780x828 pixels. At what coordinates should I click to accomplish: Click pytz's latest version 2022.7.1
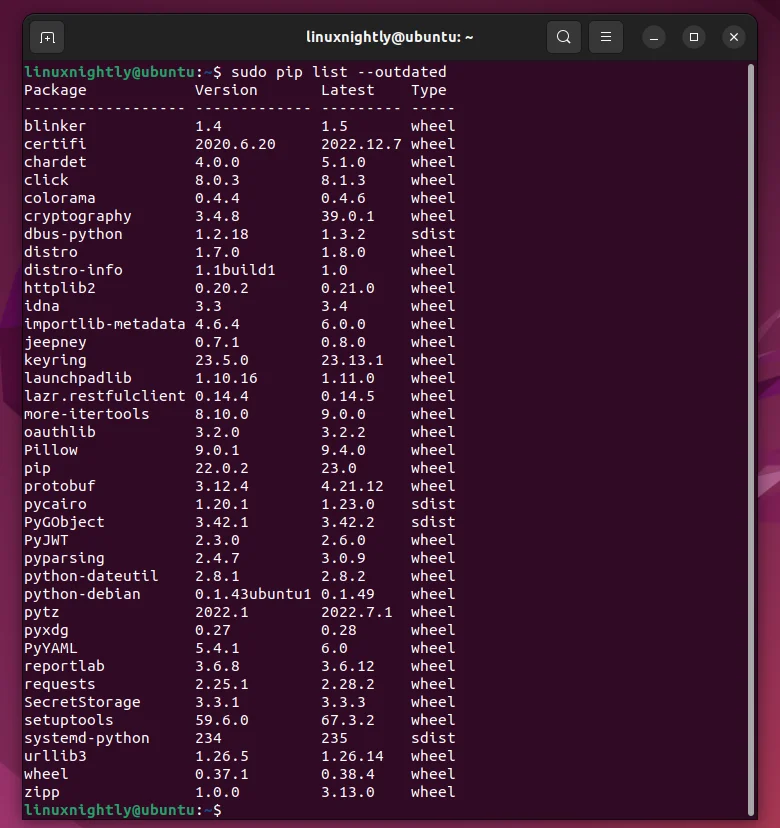(356, 613)
